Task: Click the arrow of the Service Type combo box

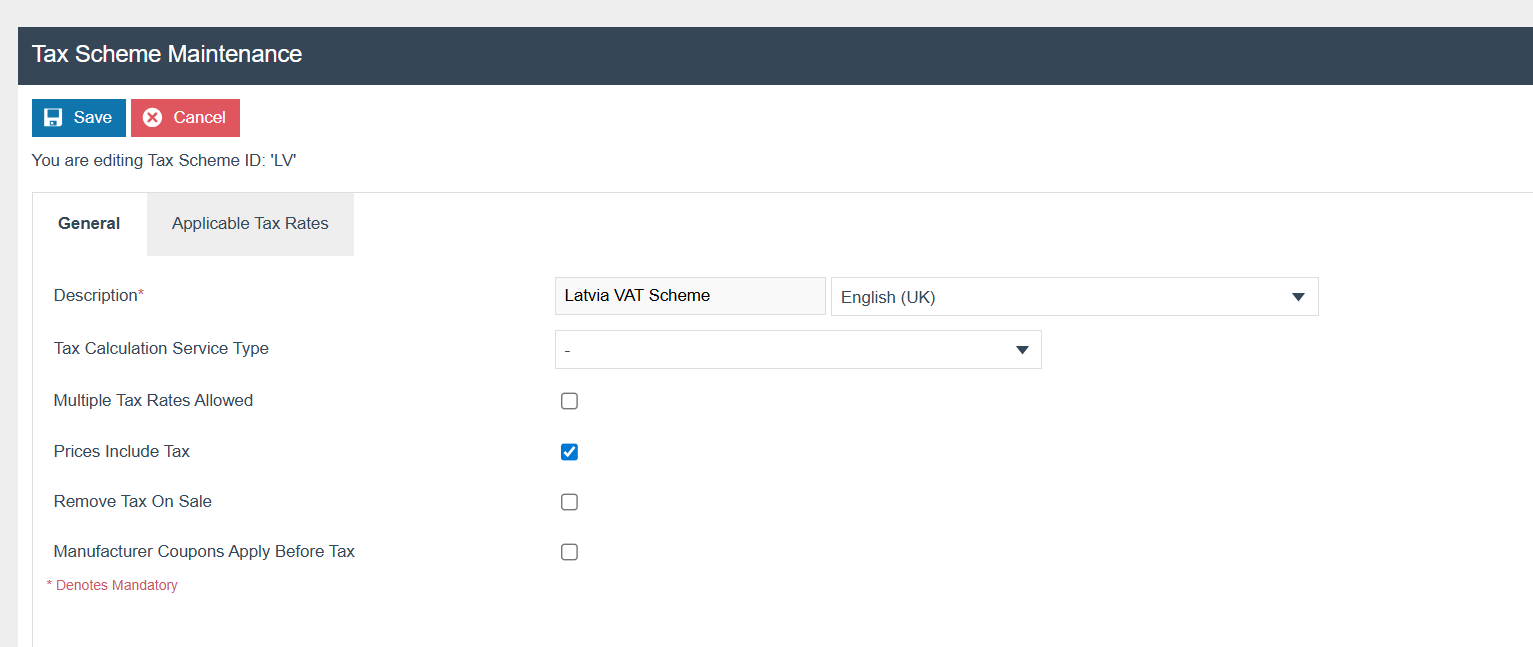Action: (x=1022, y=350)
